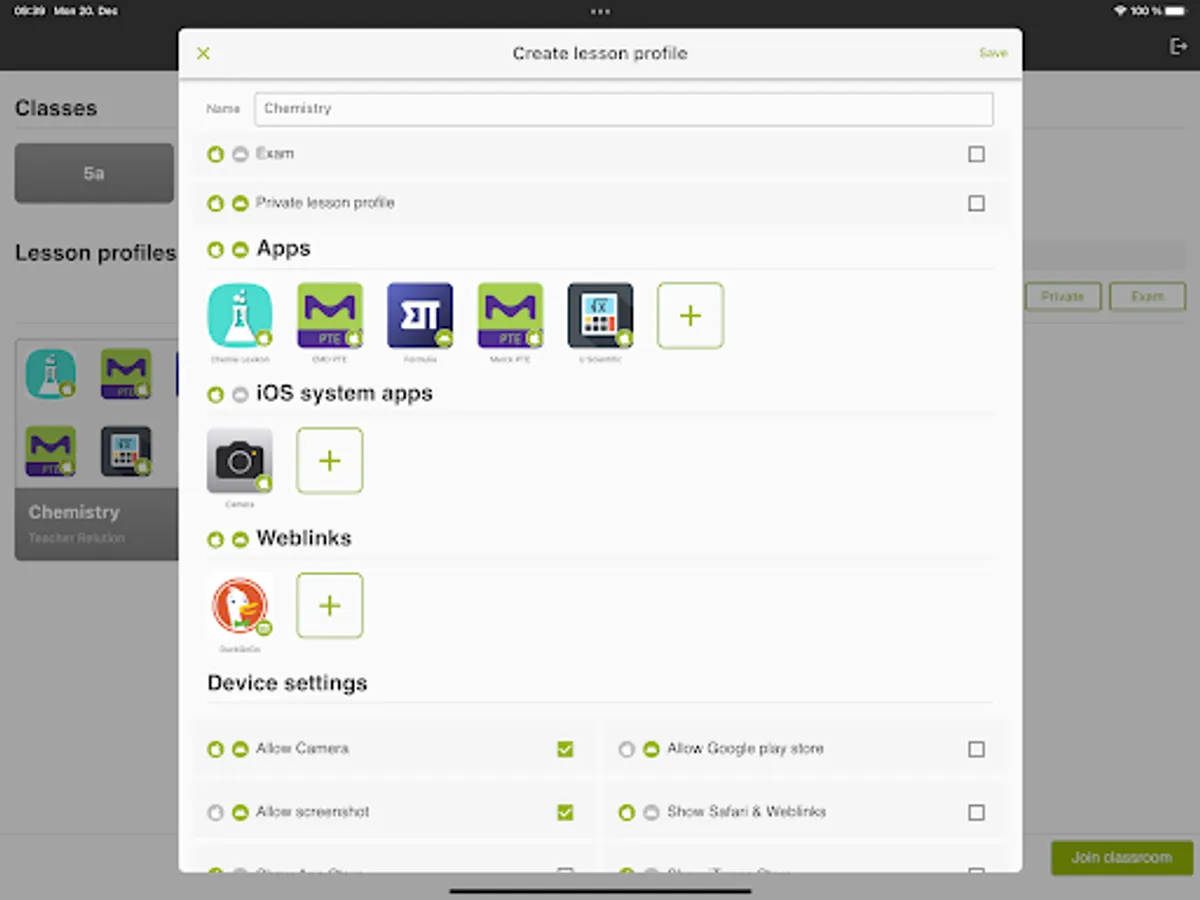Click the Apple platform icon beside Private lesson profile

click(x=215, y=203)
